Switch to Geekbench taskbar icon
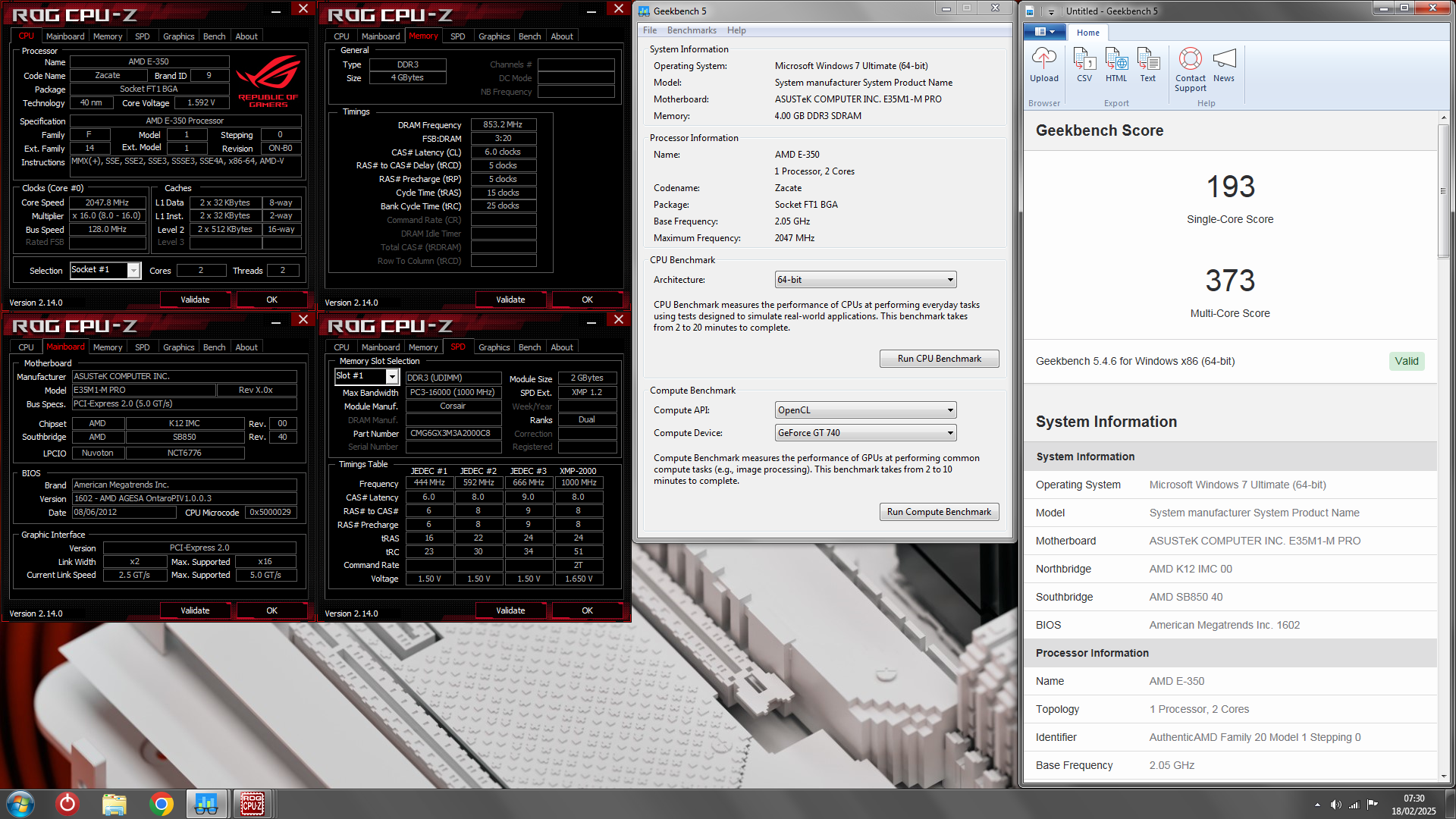This screenshot has height=819, width=1456. tap(206, 804)
